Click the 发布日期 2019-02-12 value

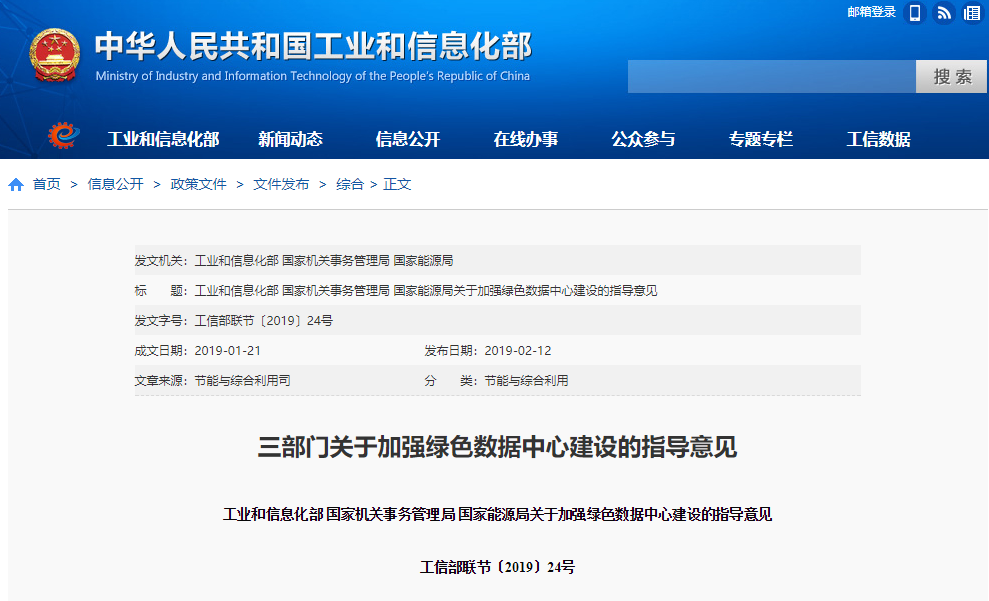(518, 351)
